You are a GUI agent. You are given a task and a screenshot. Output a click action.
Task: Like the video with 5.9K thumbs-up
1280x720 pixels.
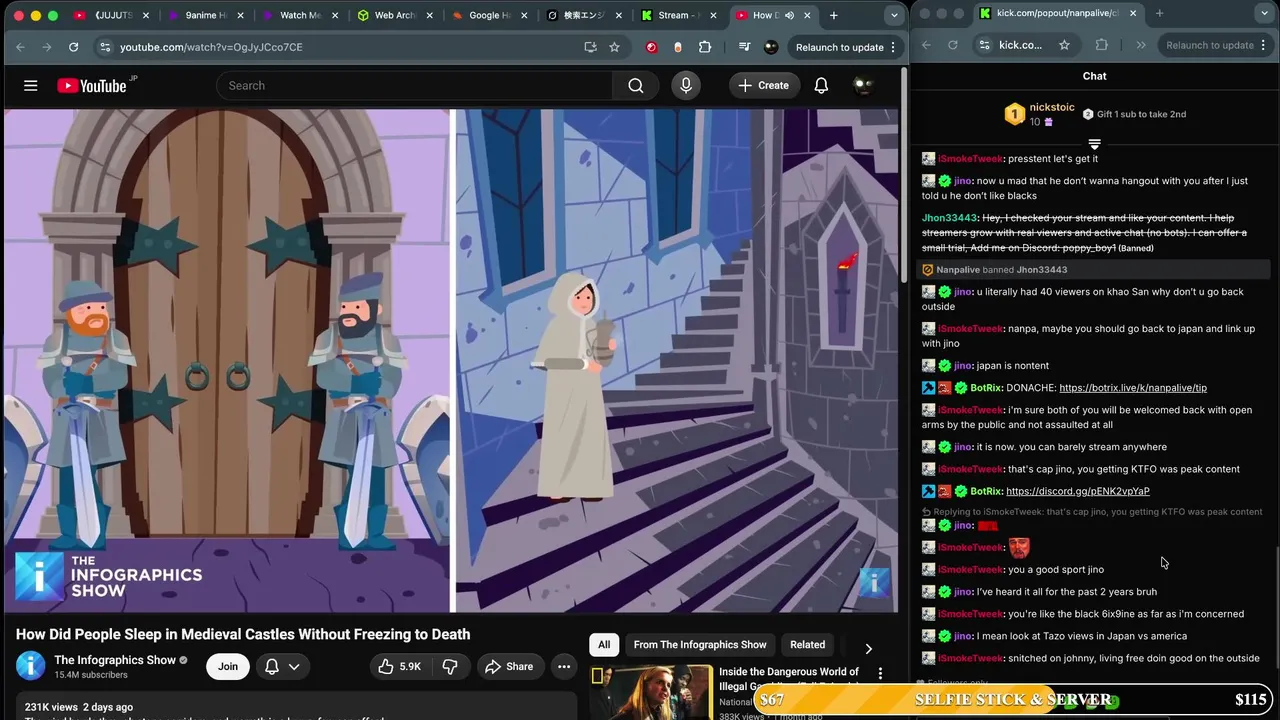pos(399,667)
